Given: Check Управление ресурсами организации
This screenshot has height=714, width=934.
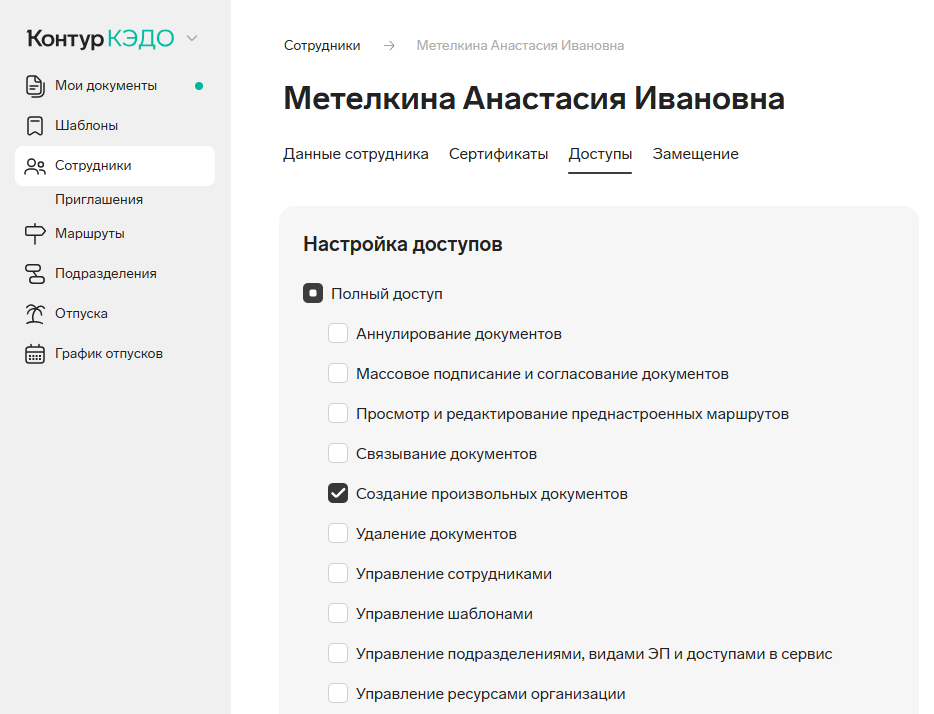Looking at the screenshot, I should 338,693.
